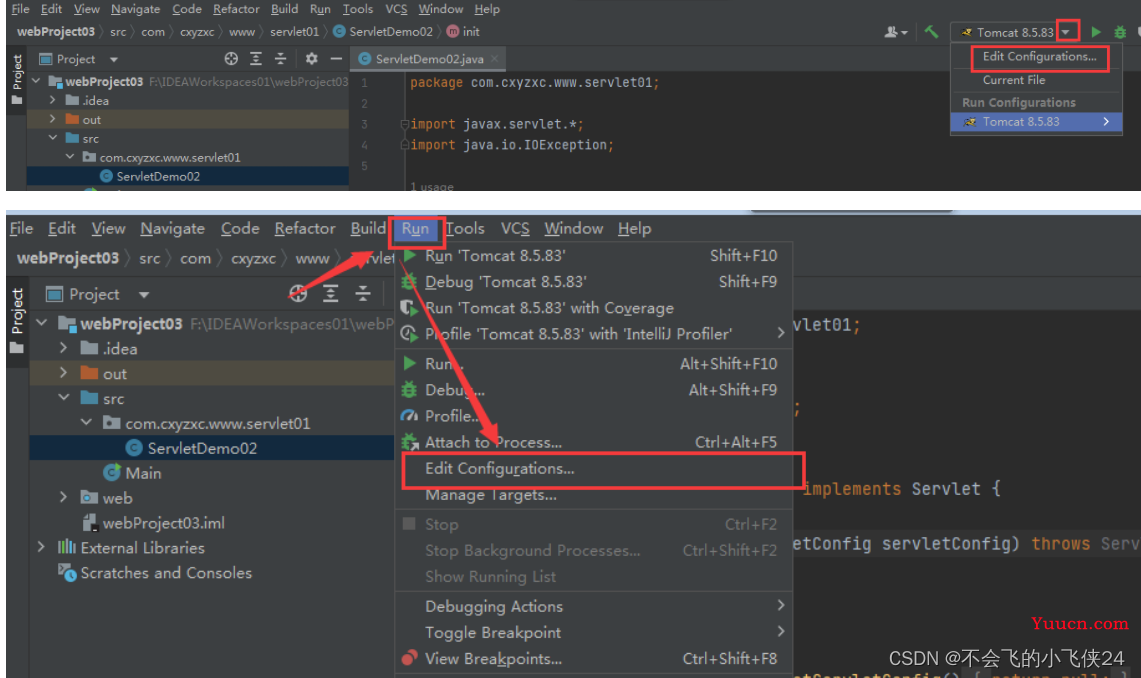Expand Tomcat 8.5.83 submenu under Run Configurations
The height and width of the screenshot is (678, 1141).
(x=1106, y=121)
